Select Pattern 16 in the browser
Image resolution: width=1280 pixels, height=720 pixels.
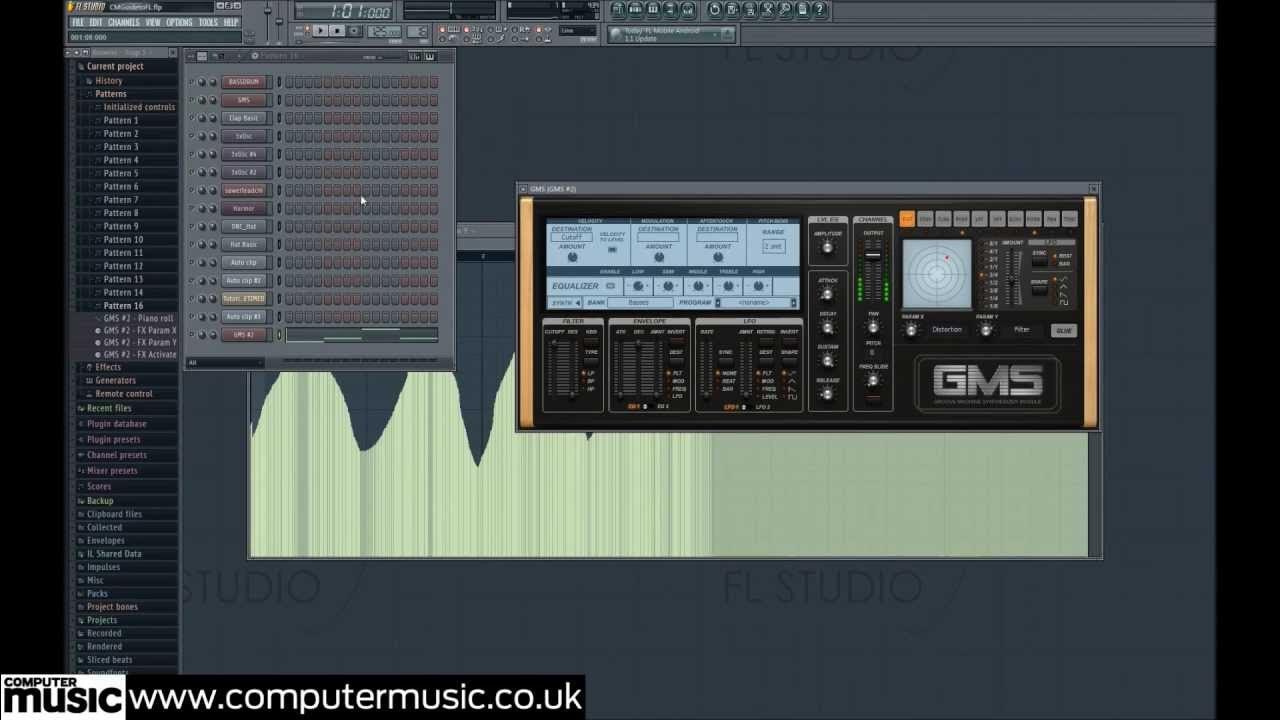click(x=123, y=305)
